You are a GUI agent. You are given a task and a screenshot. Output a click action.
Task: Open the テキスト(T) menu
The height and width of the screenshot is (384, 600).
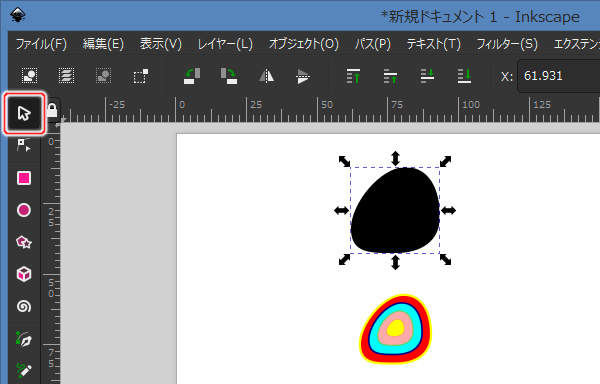(x=434, y=44)
